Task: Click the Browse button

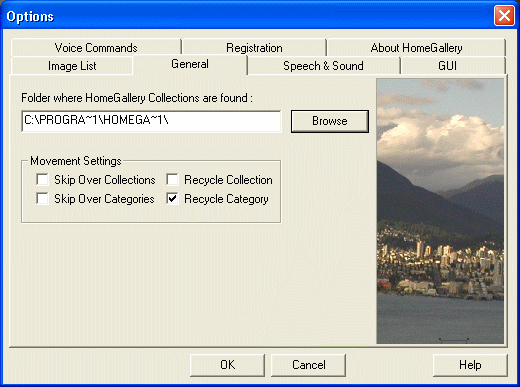Action: (x=330, y=121)
